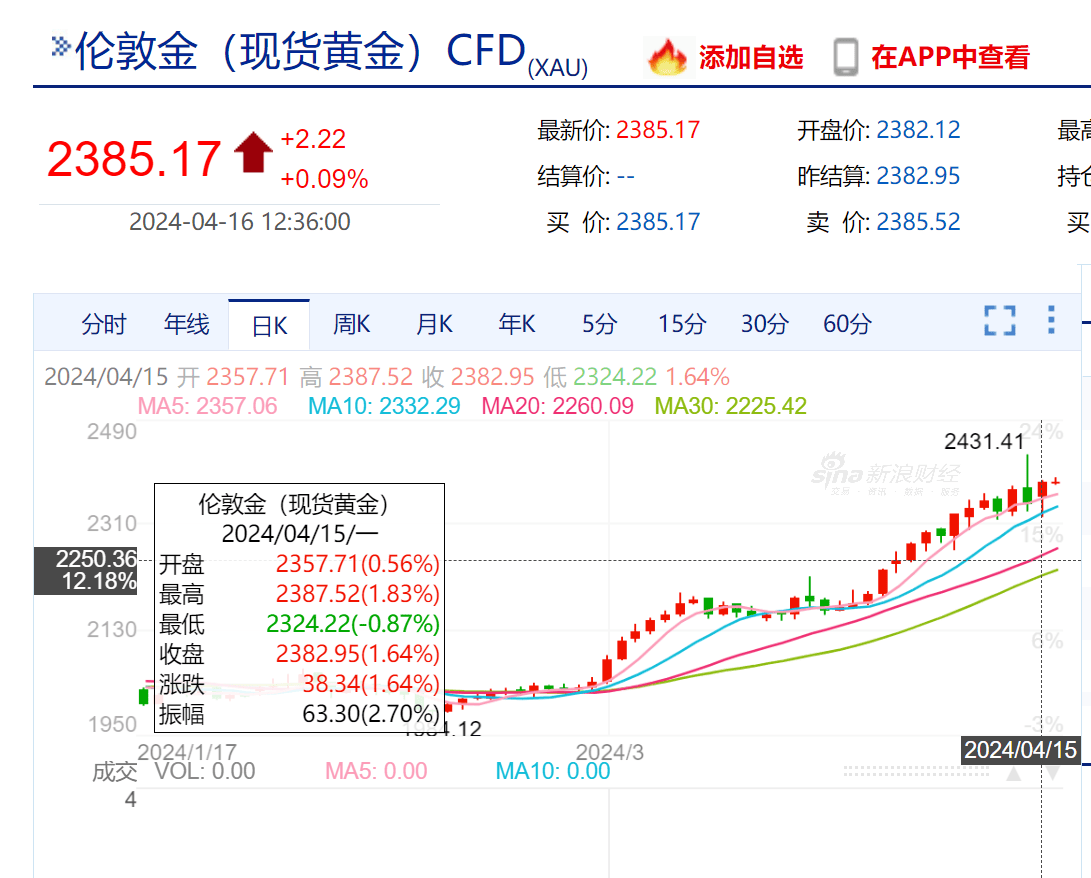Click the MA30: 2225.42 indicator label
Screen dimensions: 1091x878
(x=731, y=406)
